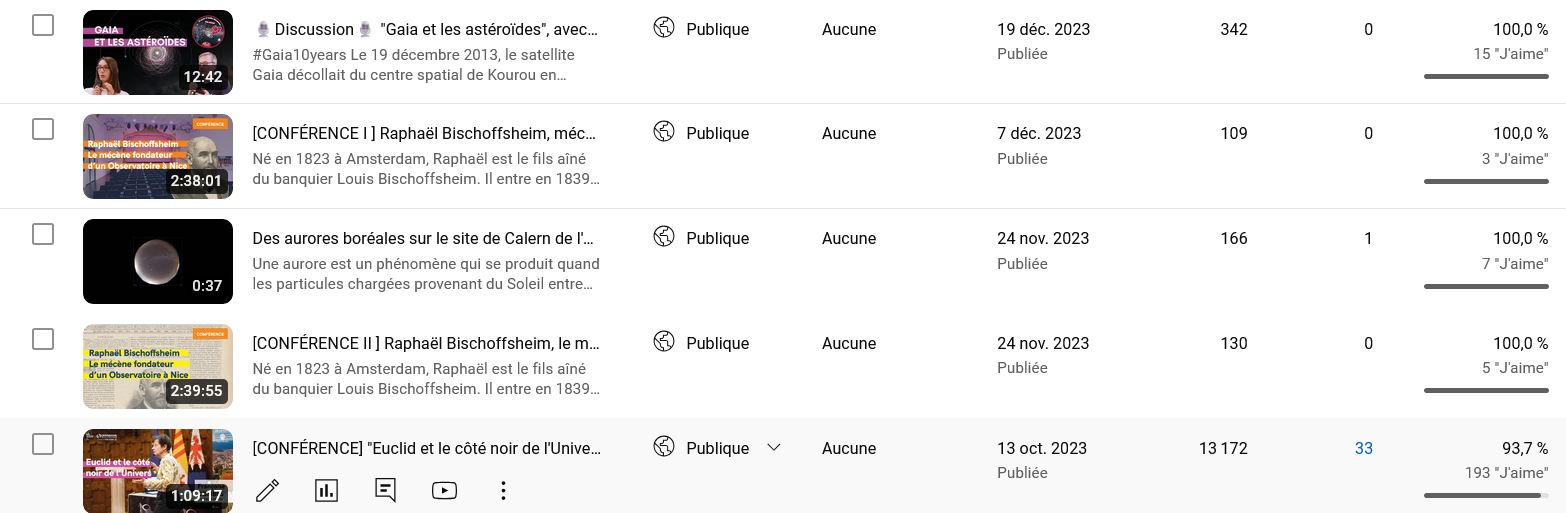
Task: Expand visibility dropdown arrow next to Publique
Action: click(773, 447)
